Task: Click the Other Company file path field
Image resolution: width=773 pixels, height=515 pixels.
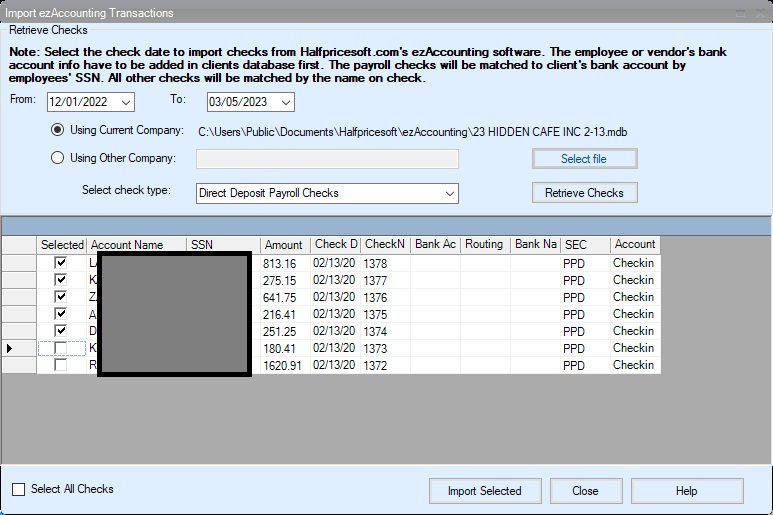Action: pyautogui.click(x=327, y=159)
